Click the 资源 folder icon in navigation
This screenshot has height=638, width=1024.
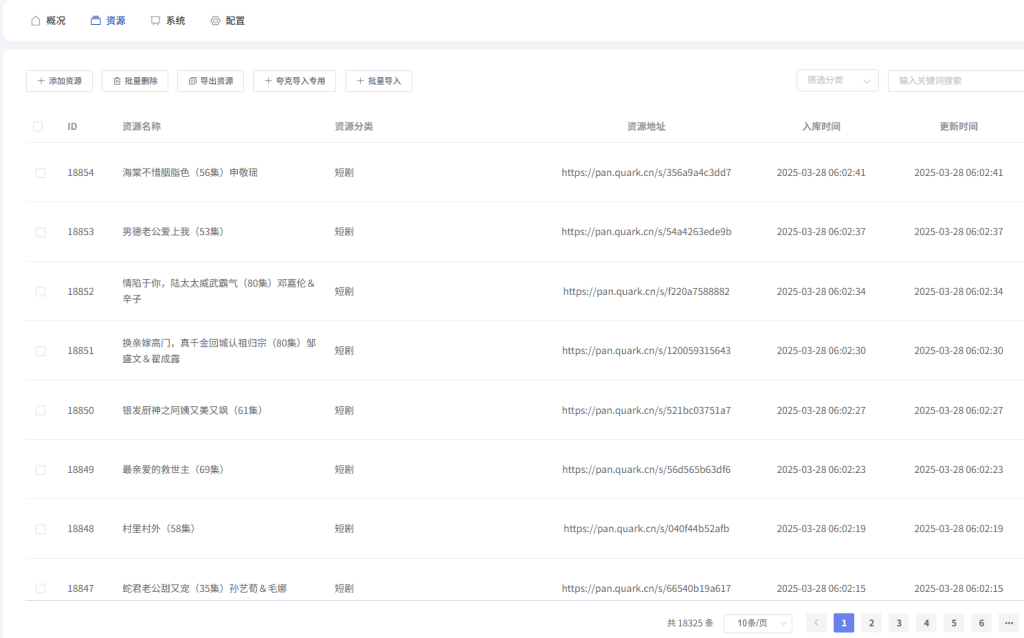point(96,21)
